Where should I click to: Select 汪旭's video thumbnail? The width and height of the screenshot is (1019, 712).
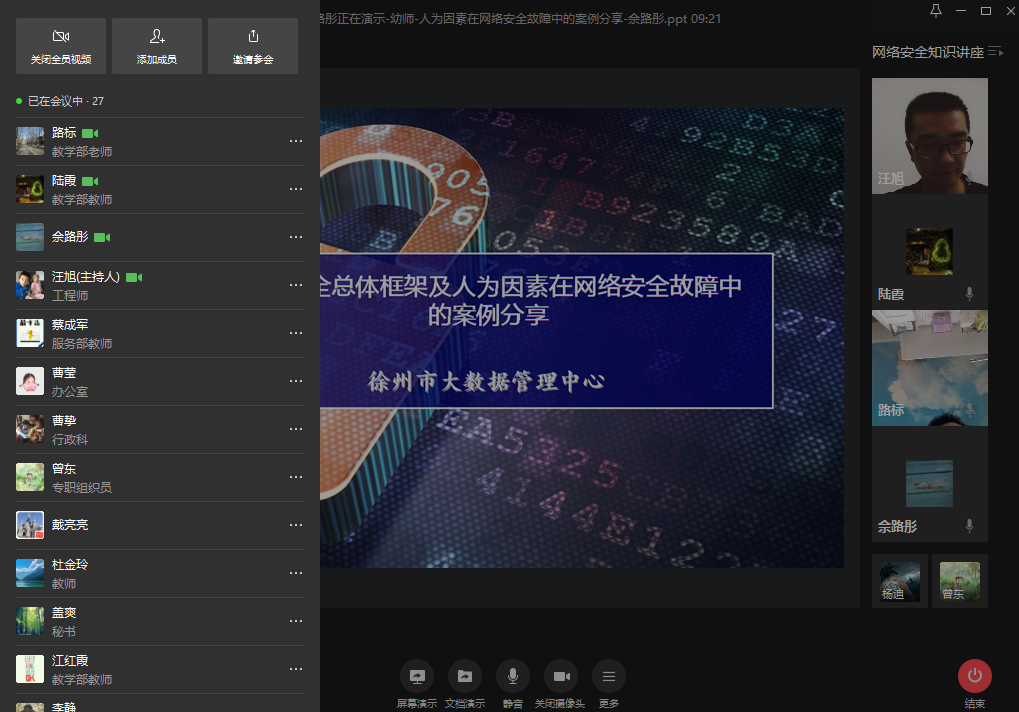[930, 135]
